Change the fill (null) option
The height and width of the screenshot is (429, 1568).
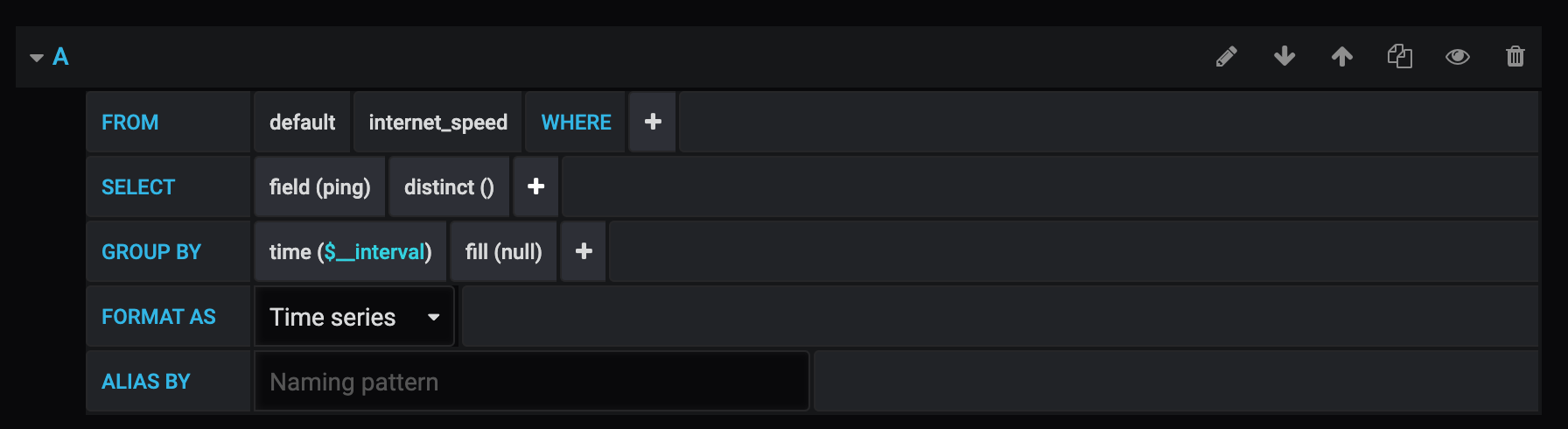[503, 252]
